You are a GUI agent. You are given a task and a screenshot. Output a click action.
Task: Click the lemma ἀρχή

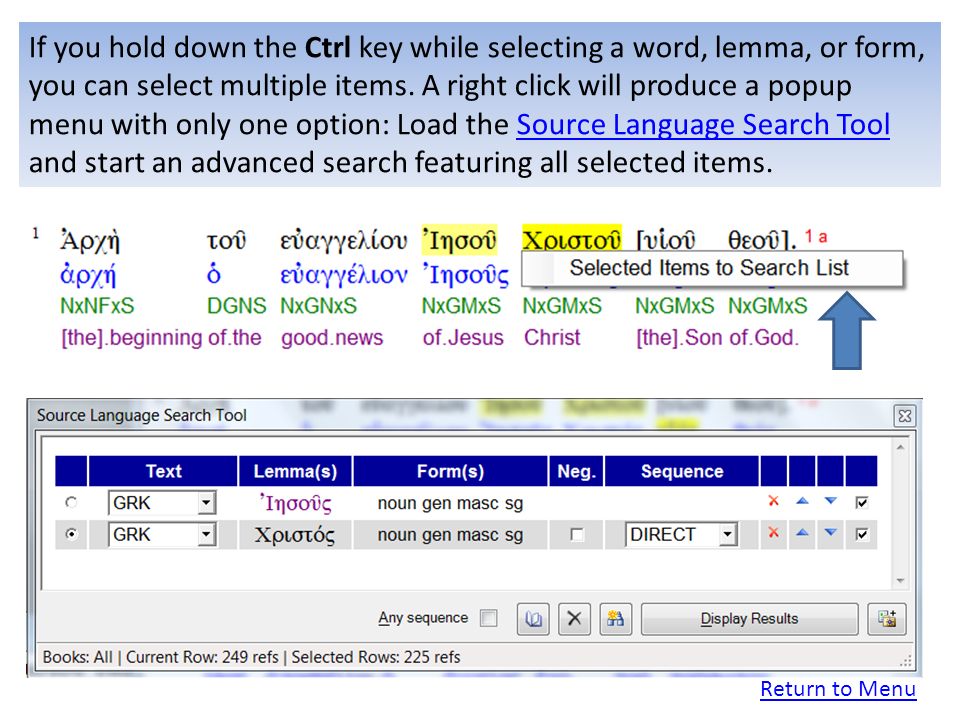click(x=88, y=275)
